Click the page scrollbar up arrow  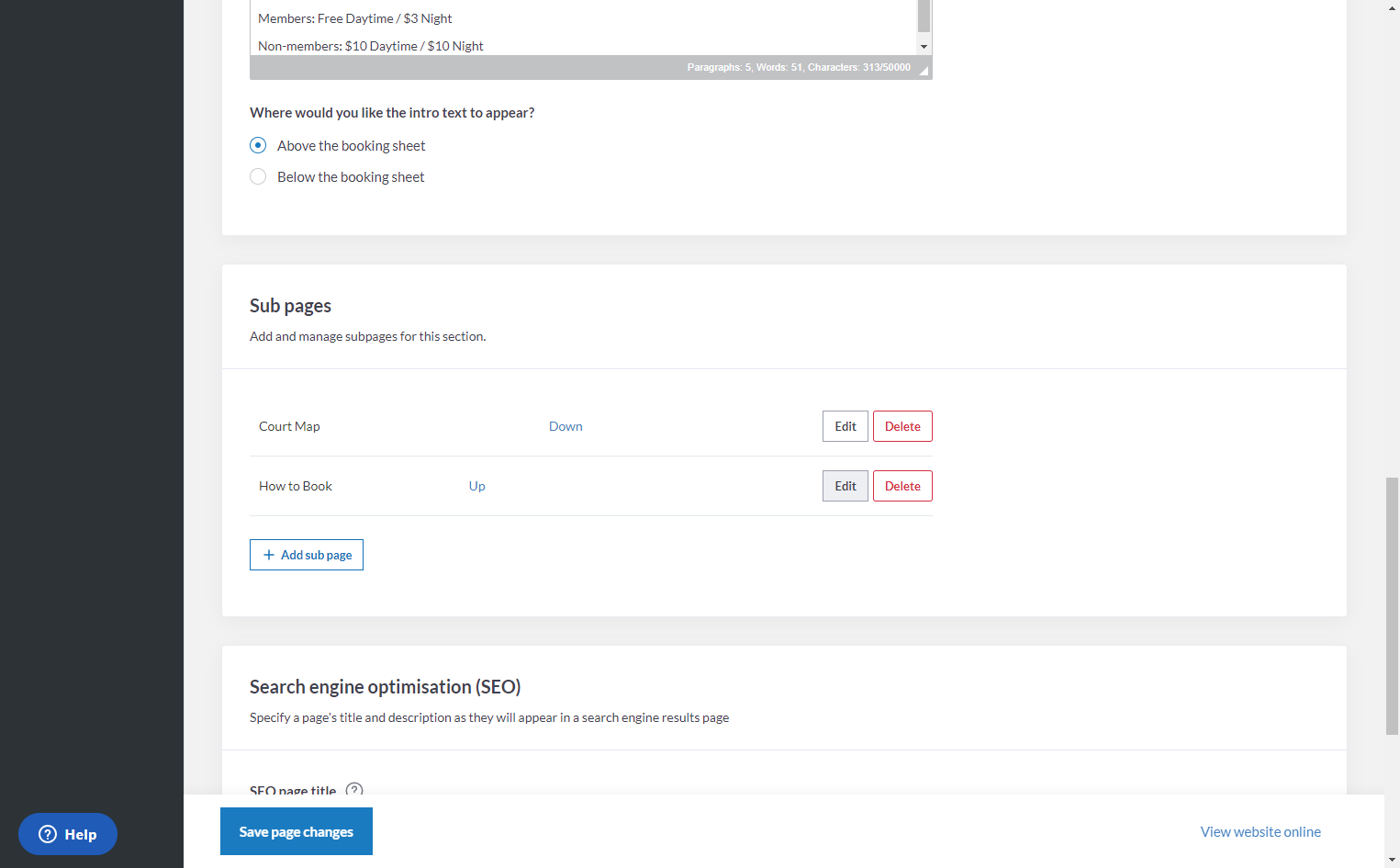point(1393,7)
